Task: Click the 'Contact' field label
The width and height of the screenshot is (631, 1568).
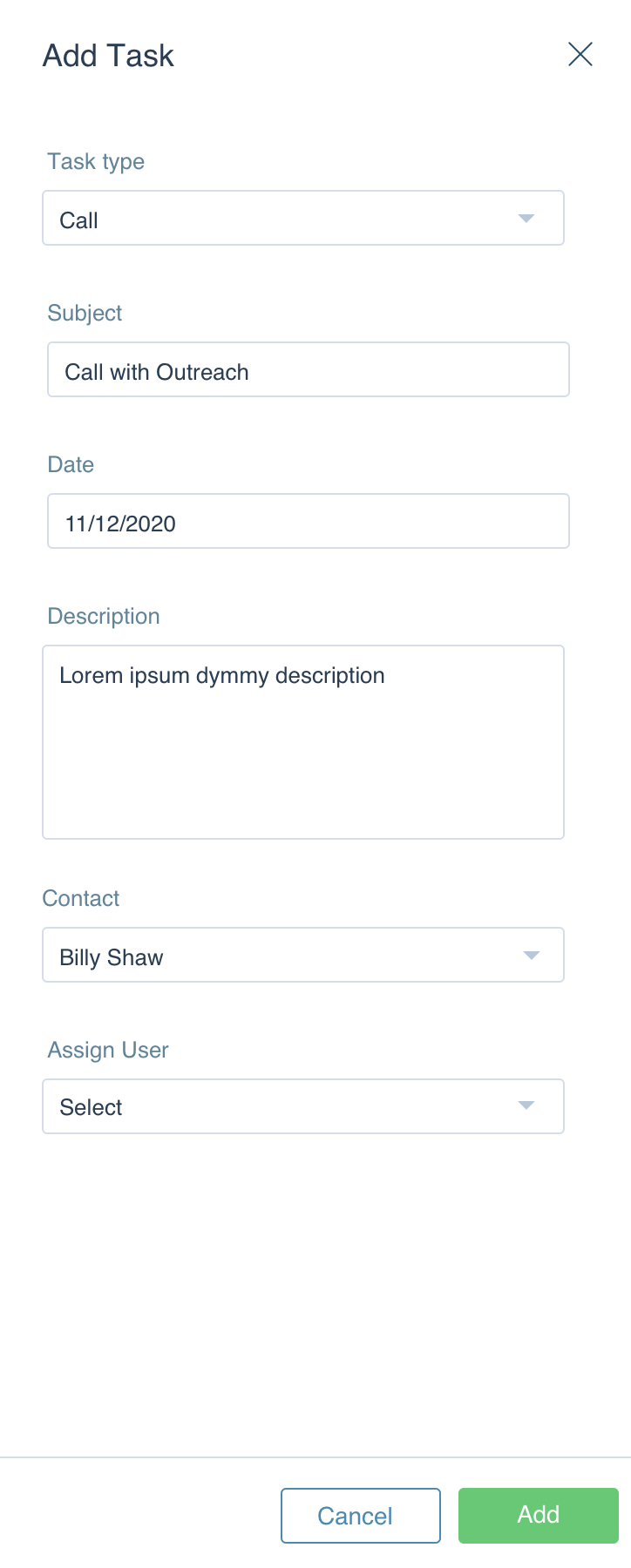Action: click(81, 898)
